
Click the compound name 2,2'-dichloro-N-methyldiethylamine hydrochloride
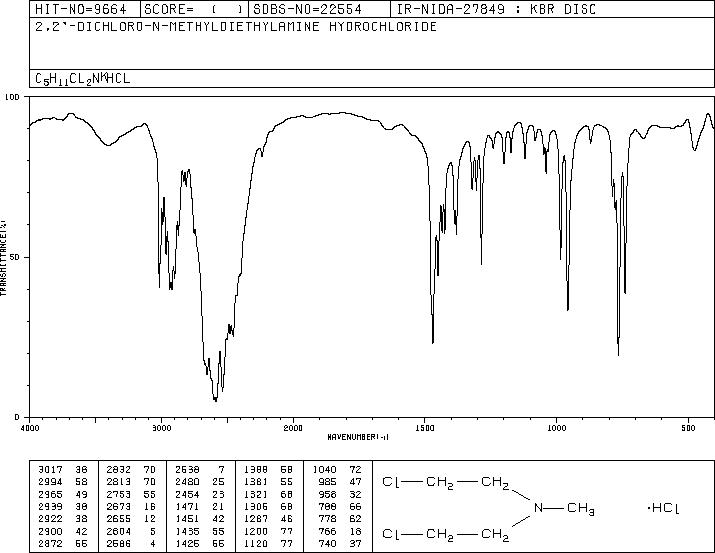236,27
